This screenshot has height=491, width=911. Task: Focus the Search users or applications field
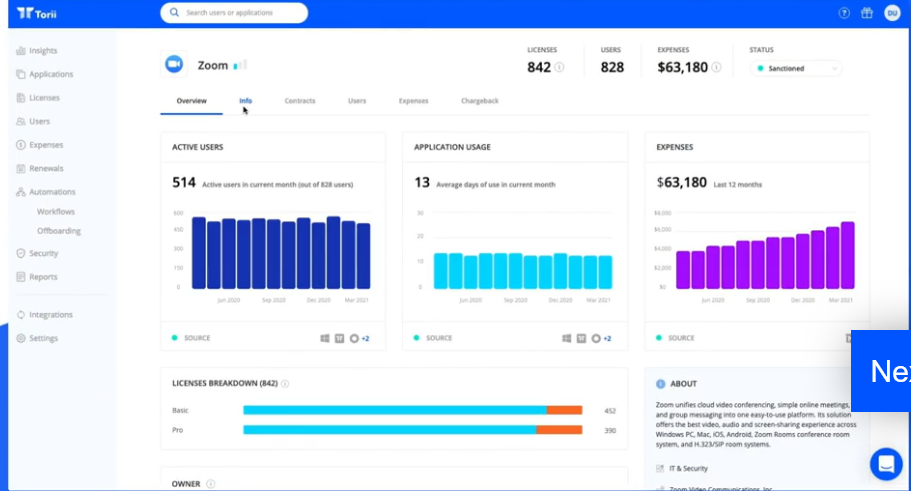(x=234, y=12)
